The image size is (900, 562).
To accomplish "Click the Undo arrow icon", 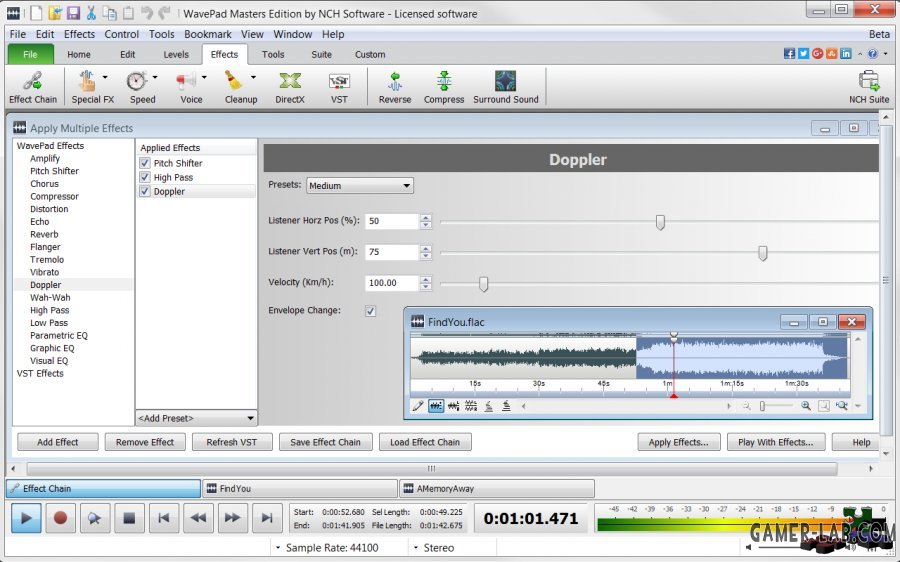I will pyautogui.click(x=147, y=13).
